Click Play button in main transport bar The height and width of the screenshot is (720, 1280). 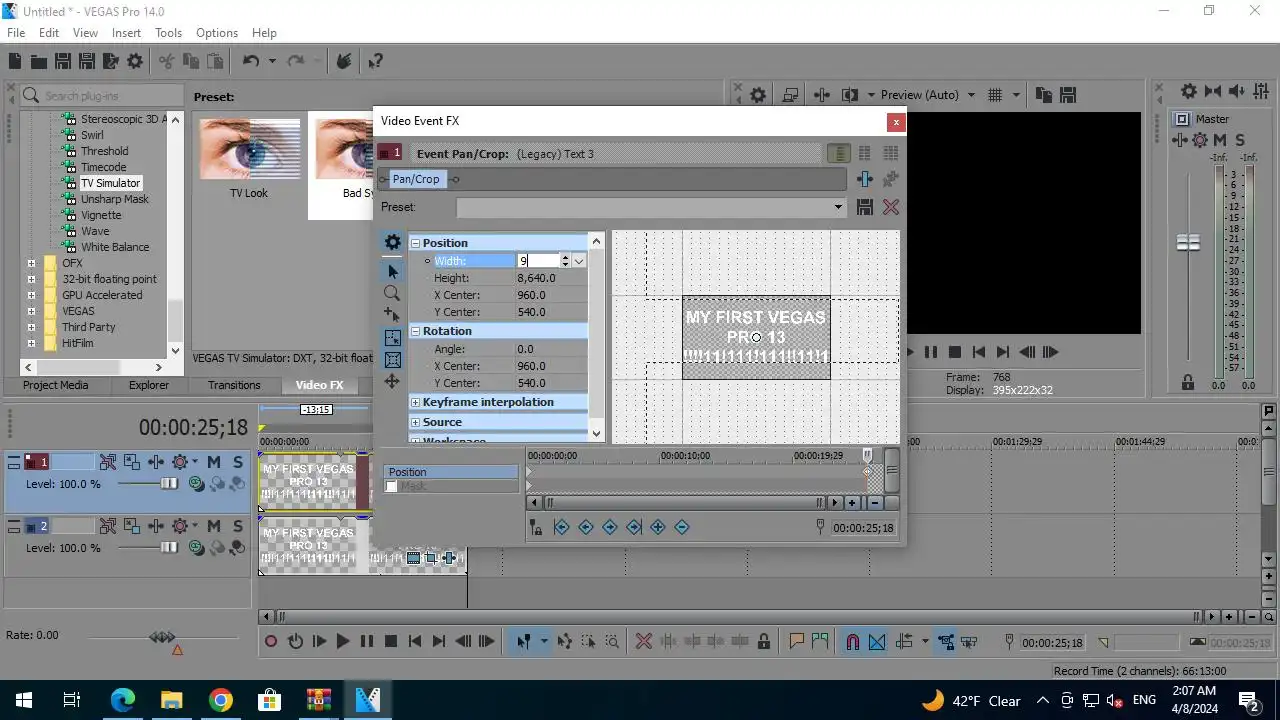coord(343,642)
